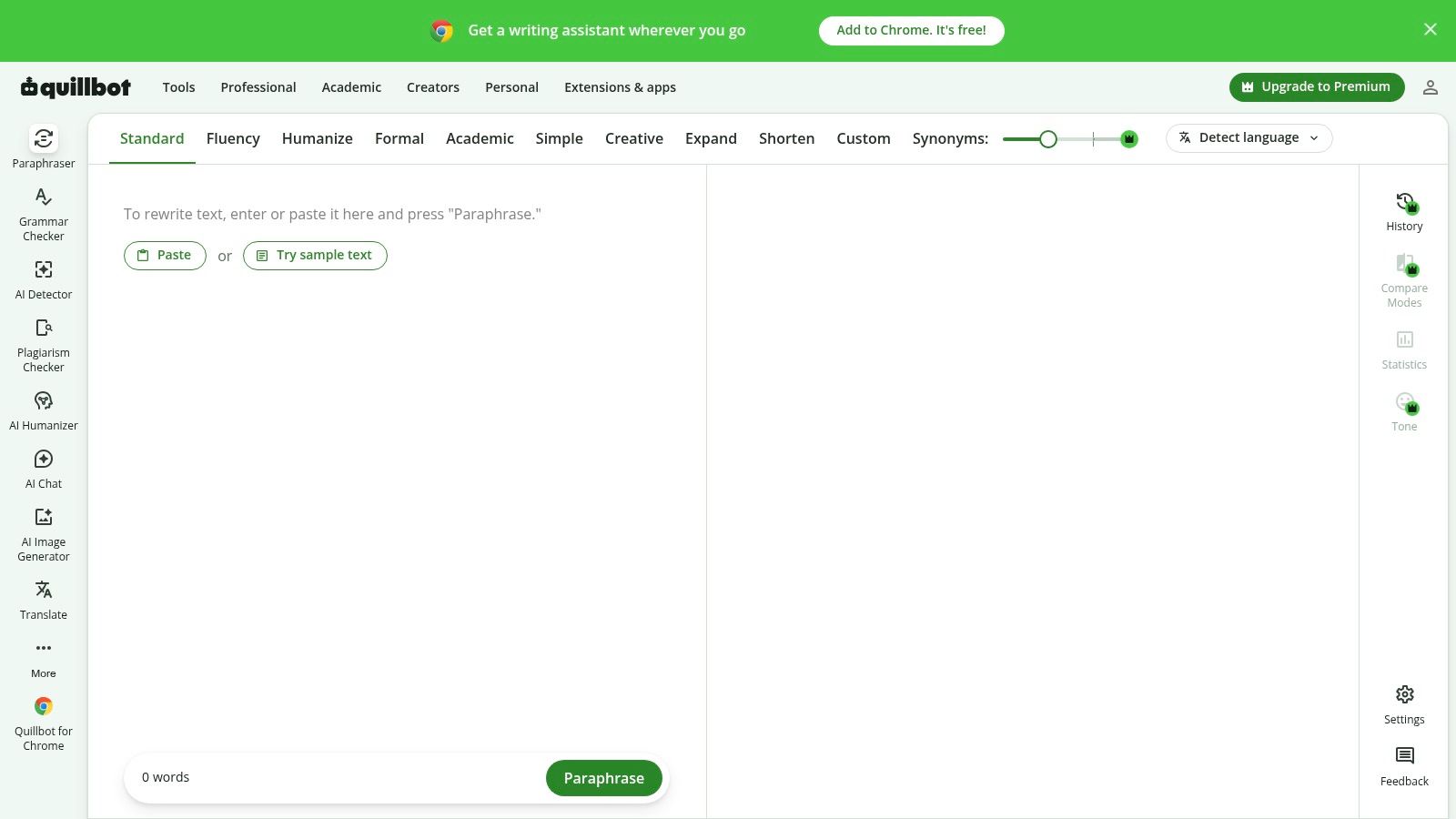Open Settings gear on right rail
This screenshot has height=819, width=1456.
[x=1404, y=705]
